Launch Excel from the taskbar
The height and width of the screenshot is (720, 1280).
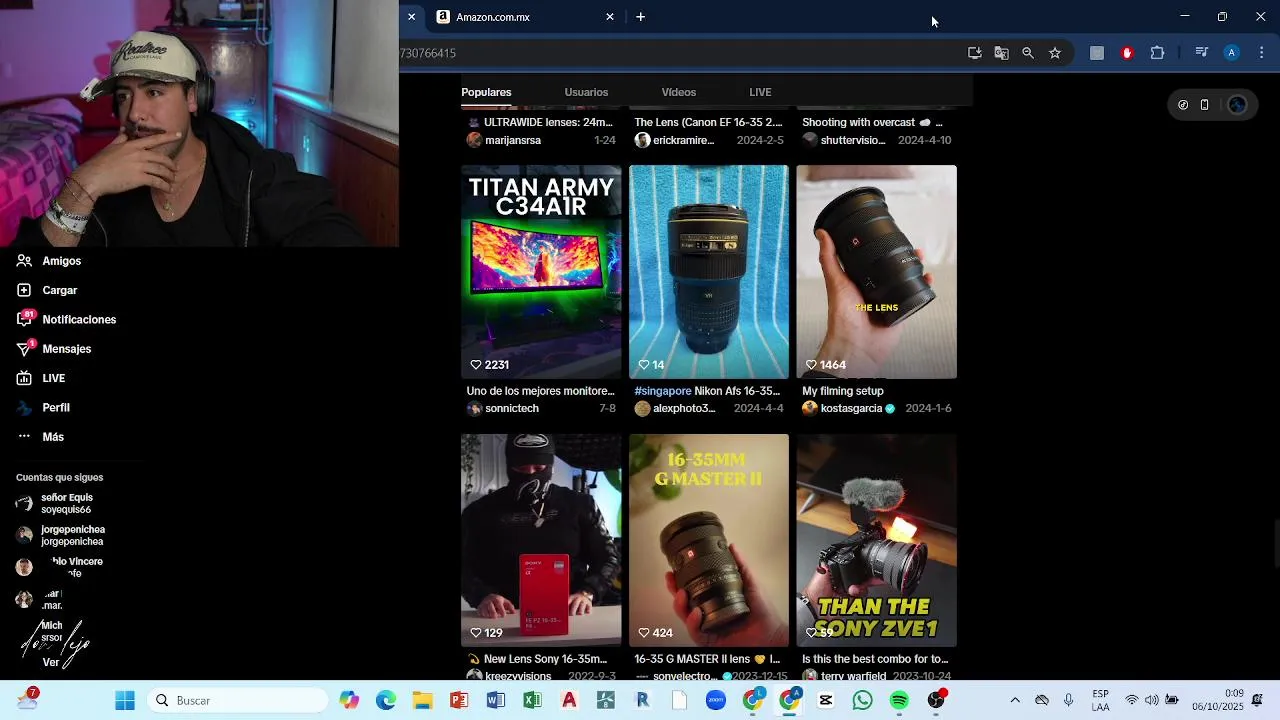[x=532, y=701]
